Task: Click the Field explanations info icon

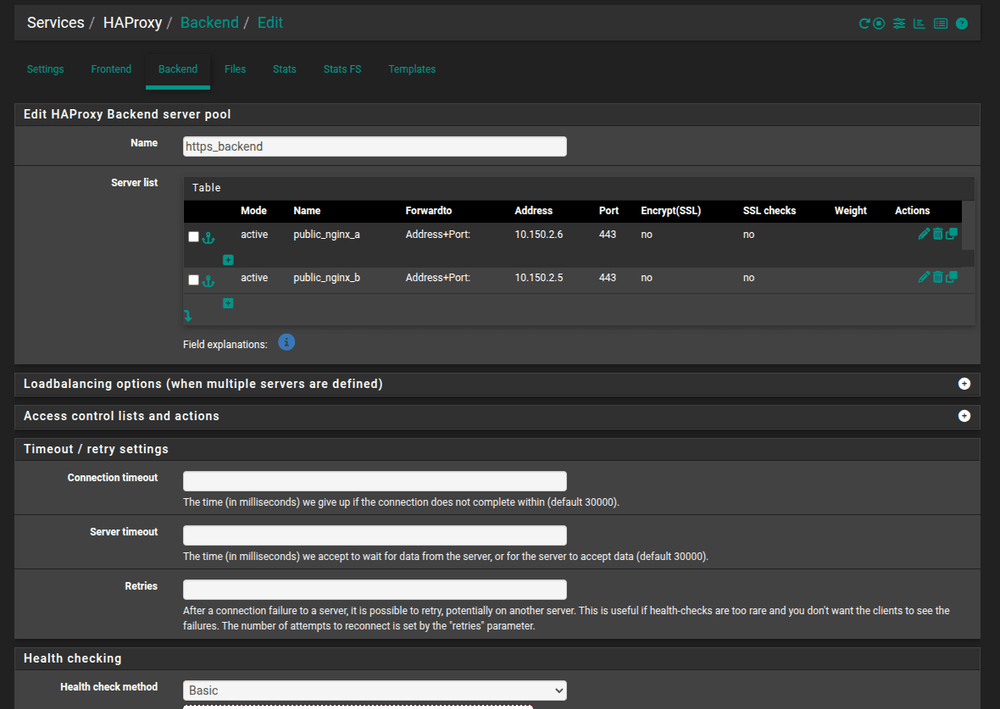Action: pyautogui.click(x=286, y=342)
